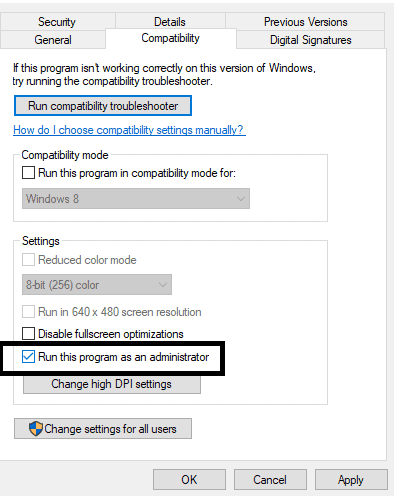This screenshot has width=394, height=496.
Task: Check Run this program in compatibility mode
Action: (28, 173)
